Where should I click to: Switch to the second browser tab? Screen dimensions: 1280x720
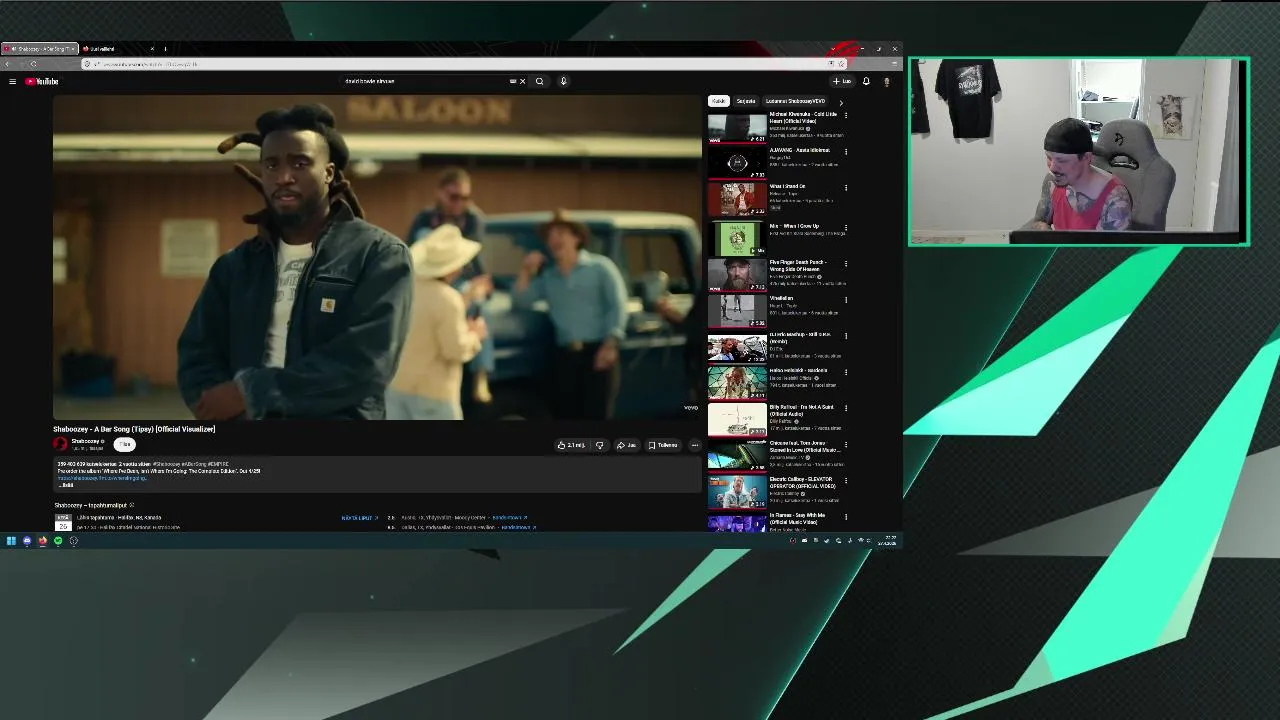click(x=118, y=48)
